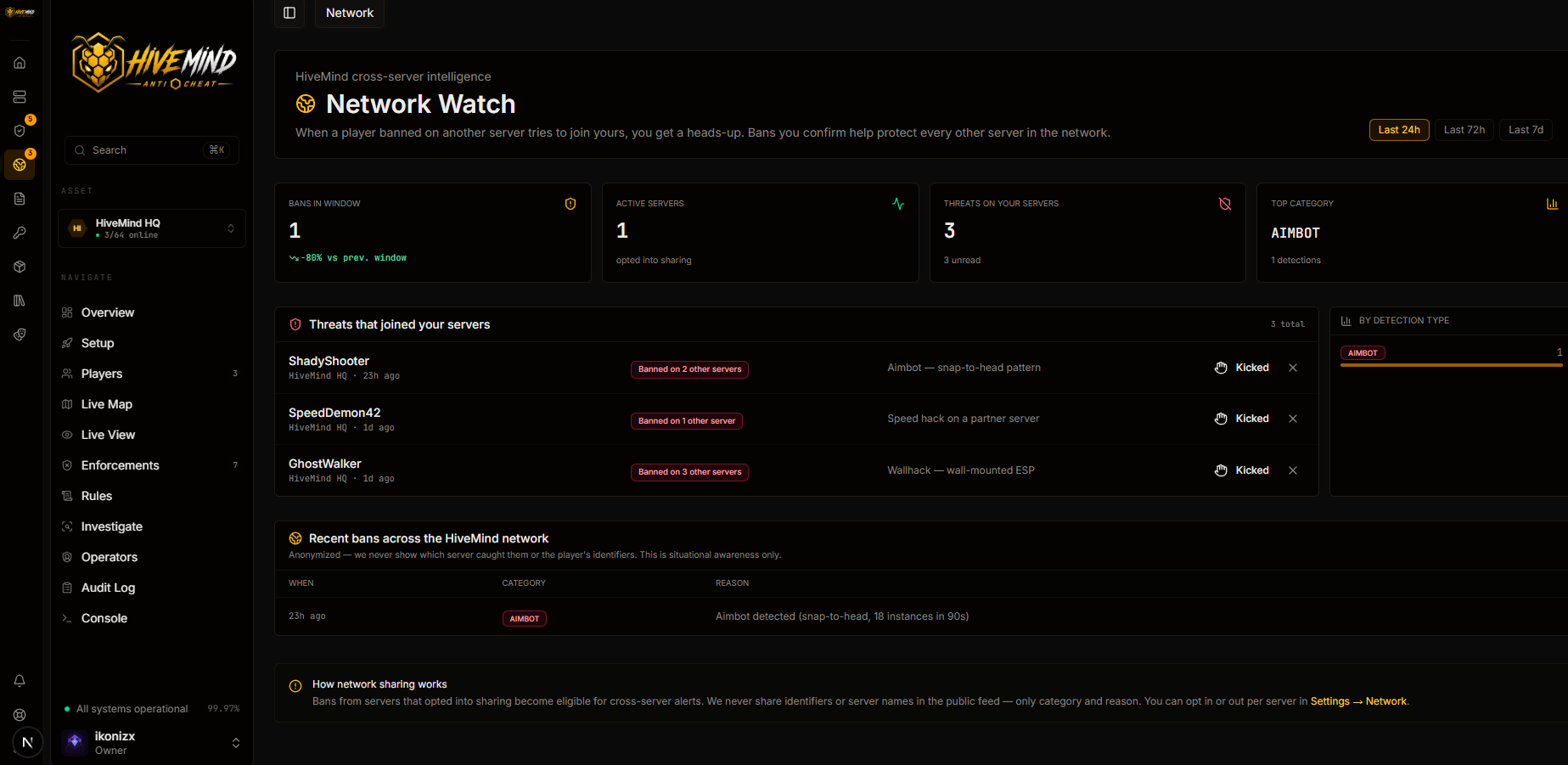Open the library books icon in the rail
Image resolution: width=1568 pixels, height=765 pixels.
tap(20, 301)
